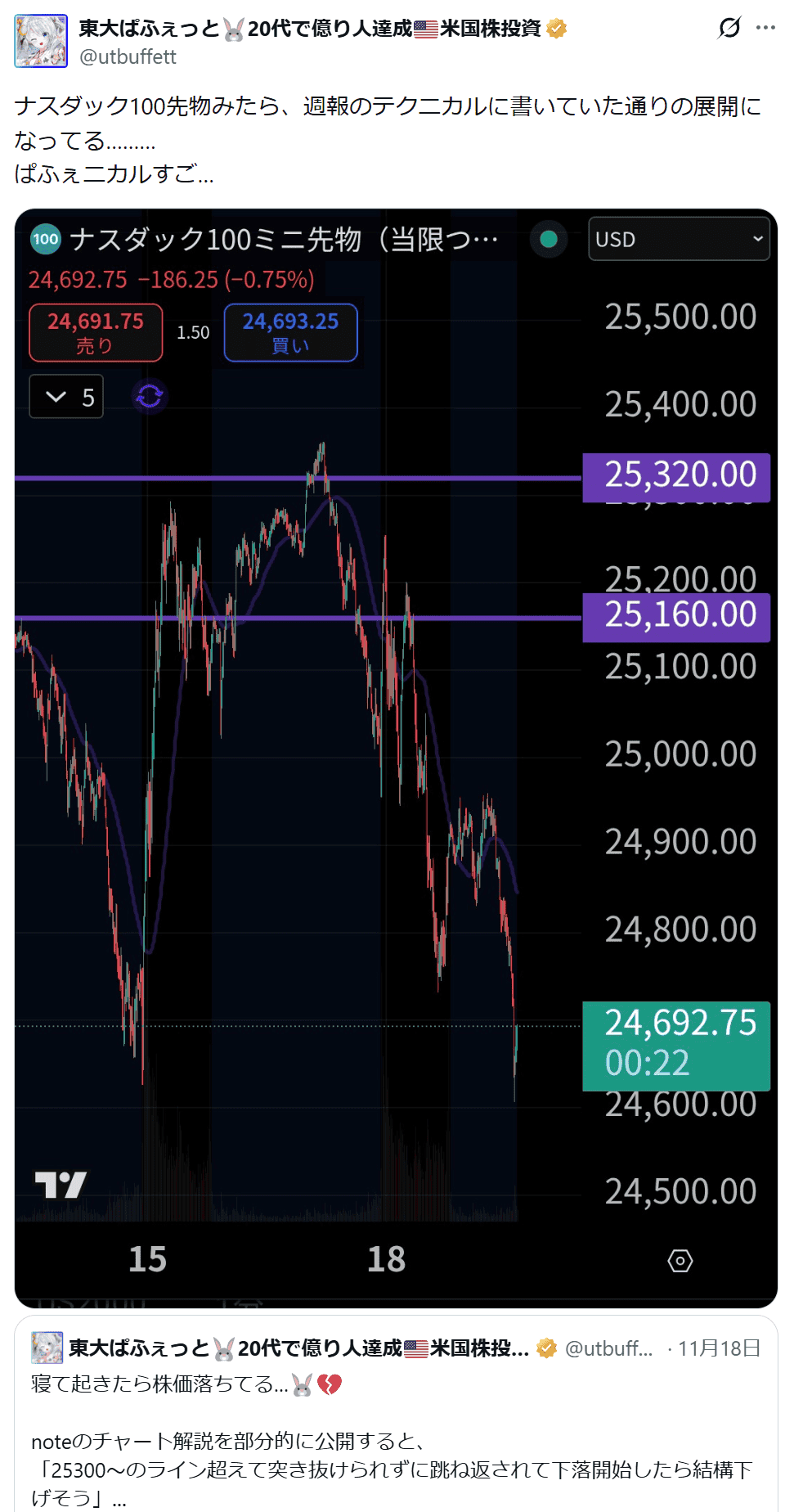Click the quoted tweet's small avatar
Screen dimensions: 785x1512
[47, 1348]
